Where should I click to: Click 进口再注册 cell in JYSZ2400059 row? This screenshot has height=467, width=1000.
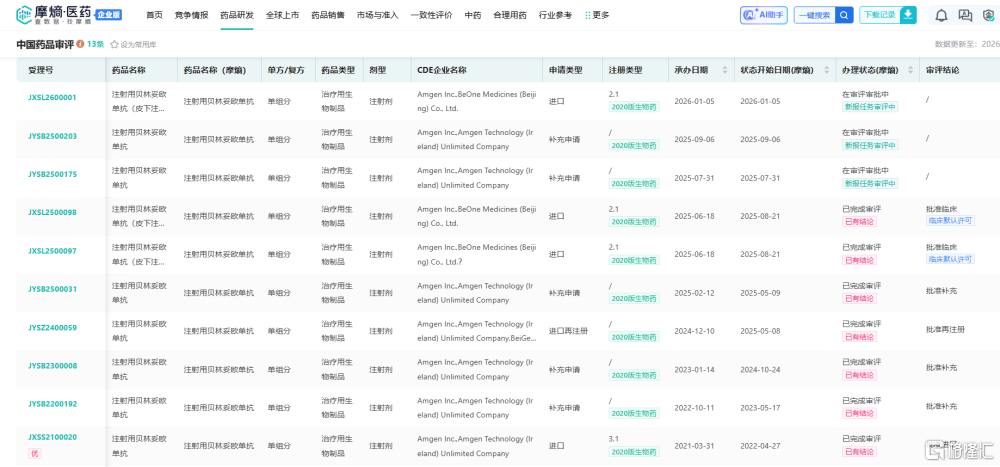tap(568, 330)
